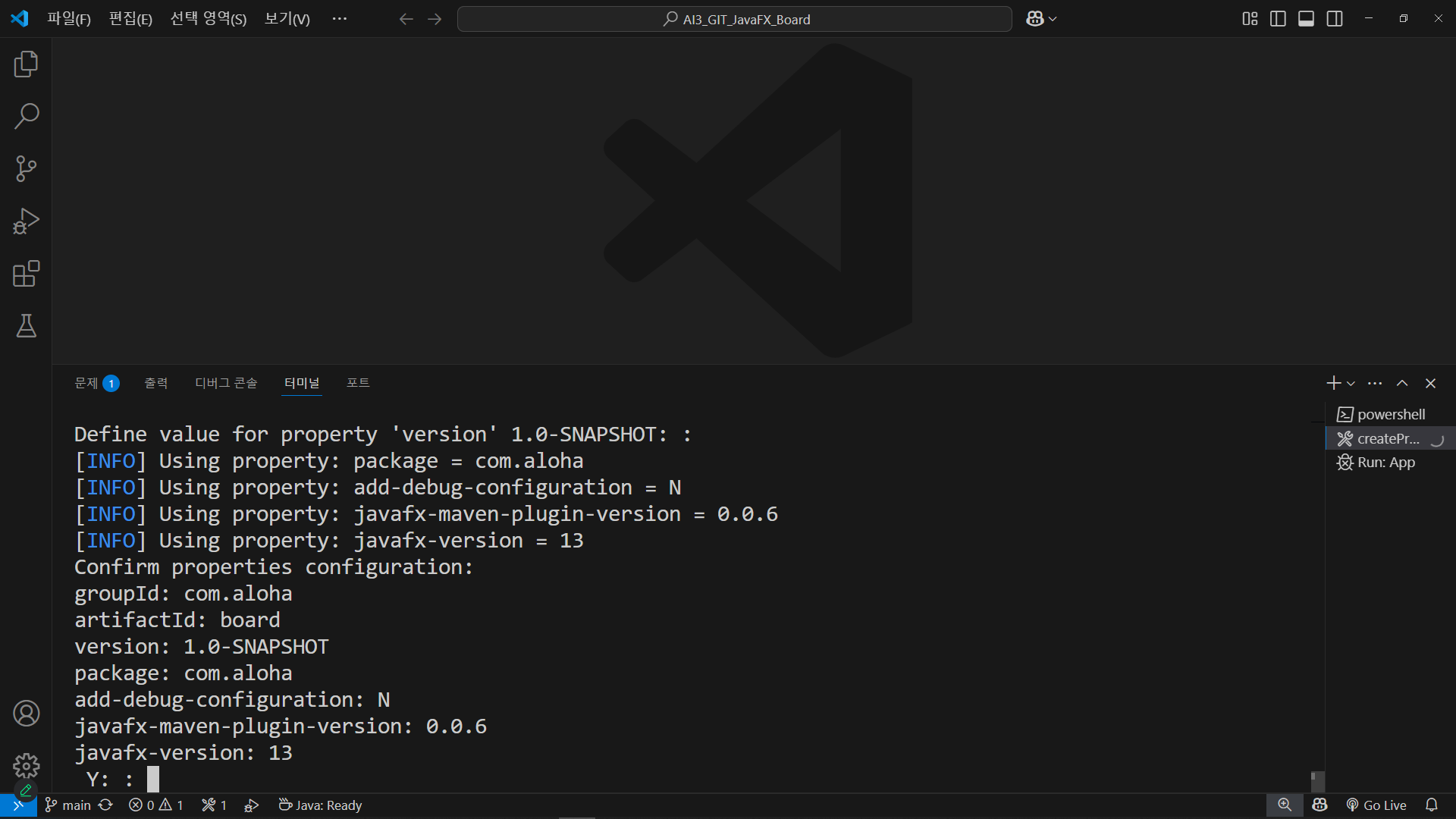The width and height of the screenshot is (1456, 819).
Task: Open running tasks indicator in status bar
Action: (x=215, y=805)
